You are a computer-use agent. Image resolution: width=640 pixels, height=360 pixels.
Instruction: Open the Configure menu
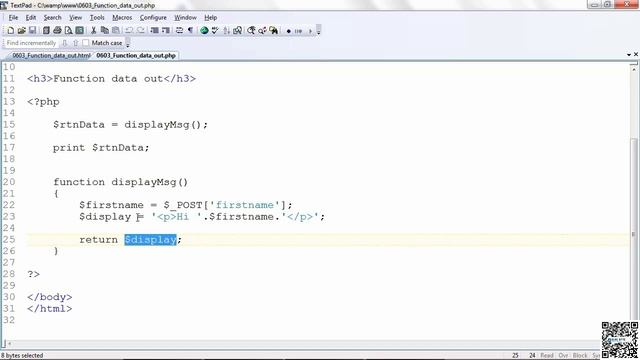[x=153, y=18]
